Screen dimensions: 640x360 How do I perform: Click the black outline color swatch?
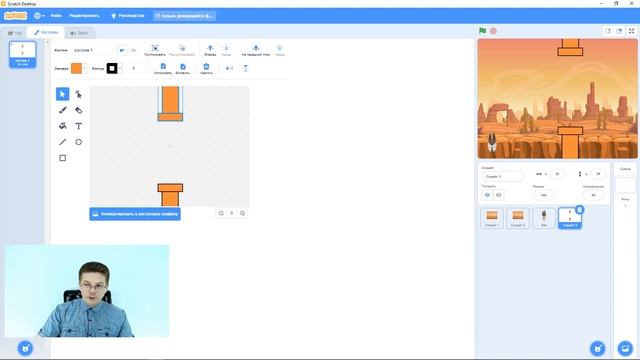pyautogui.click(x=112, y=68)
